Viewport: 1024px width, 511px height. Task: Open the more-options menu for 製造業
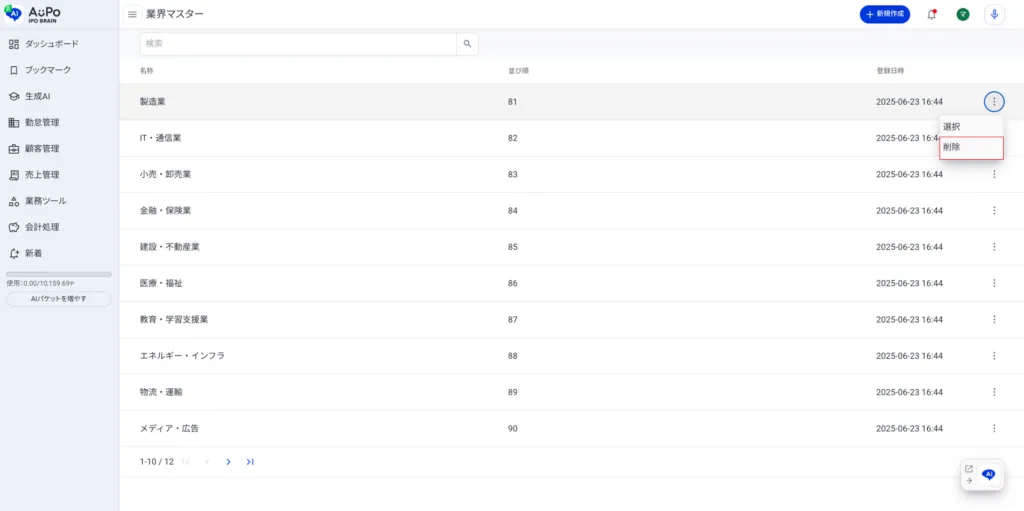click(x=994, y=101)
